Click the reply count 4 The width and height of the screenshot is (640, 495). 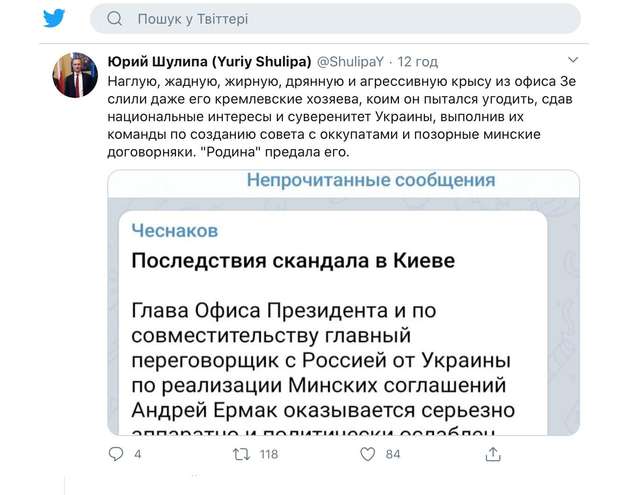click(138, 455)
